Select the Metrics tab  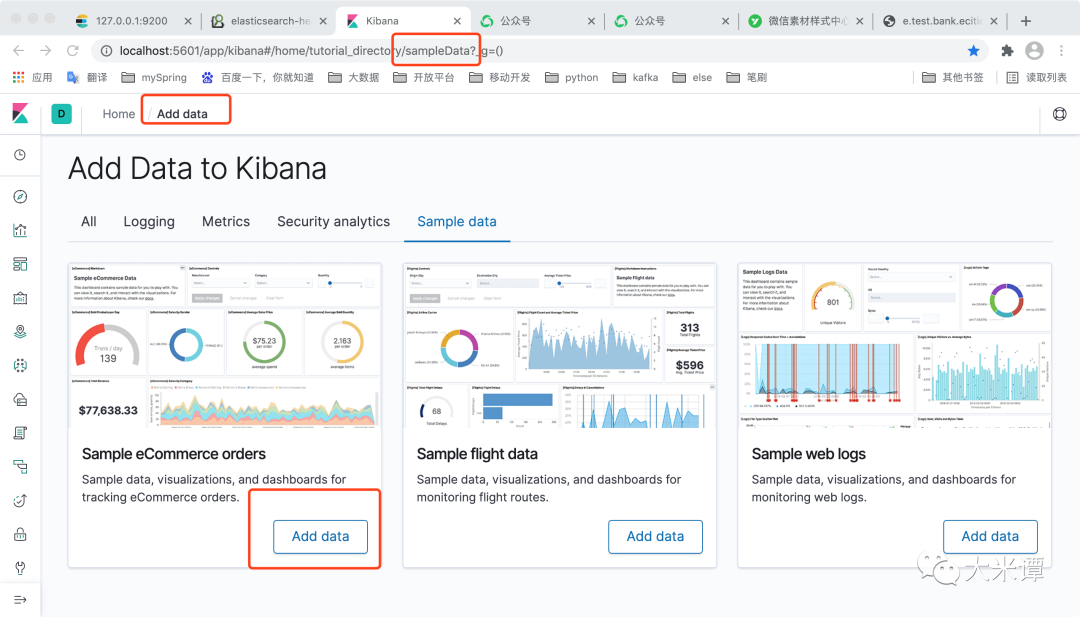click(226, 222)
